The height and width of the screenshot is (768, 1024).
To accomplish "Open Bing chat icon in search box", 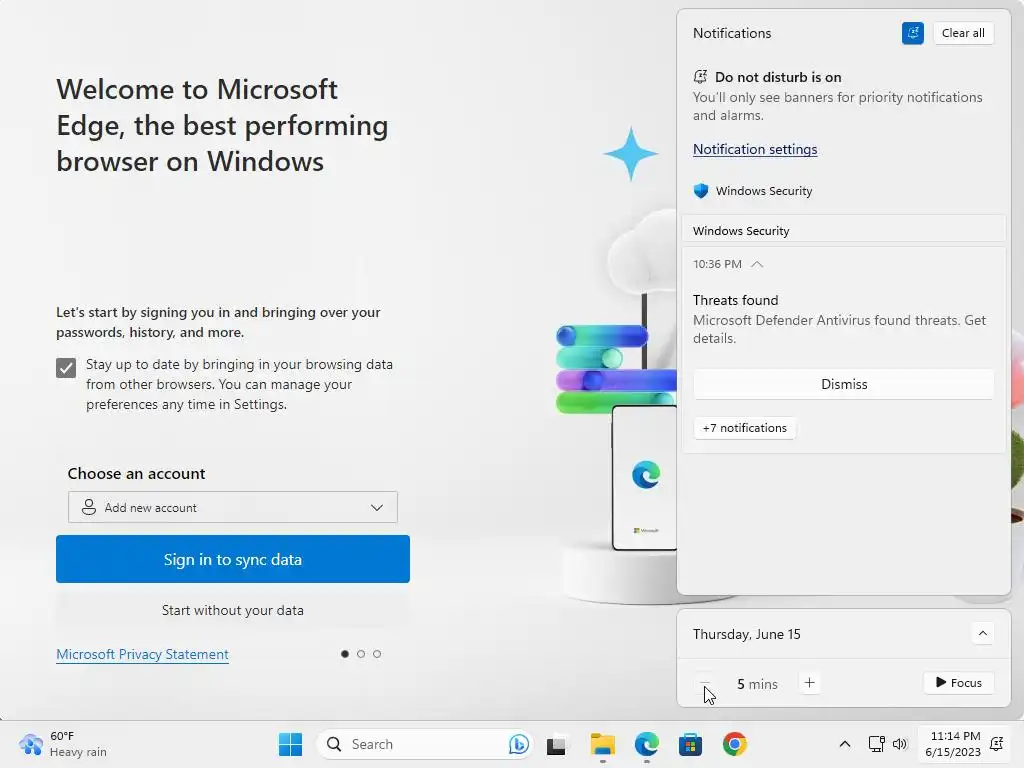I will pyautogui.click(x=519, y=744).
